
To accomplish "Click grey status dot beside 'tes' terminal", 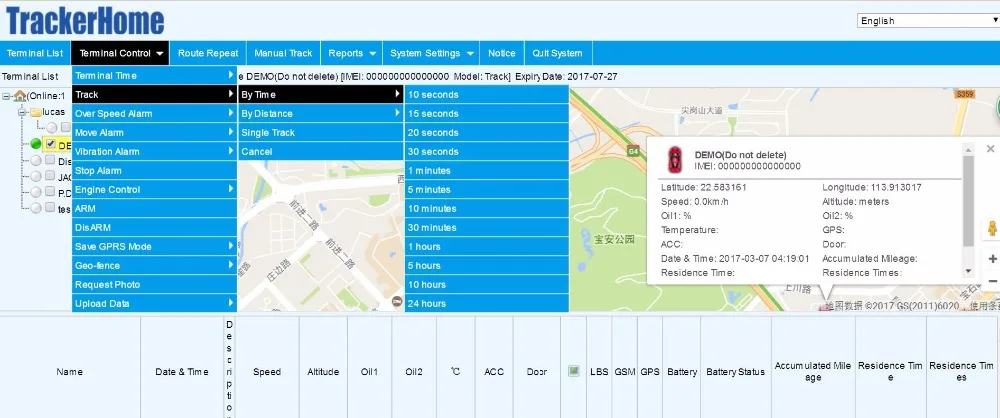I will click(x=36, y=208).
